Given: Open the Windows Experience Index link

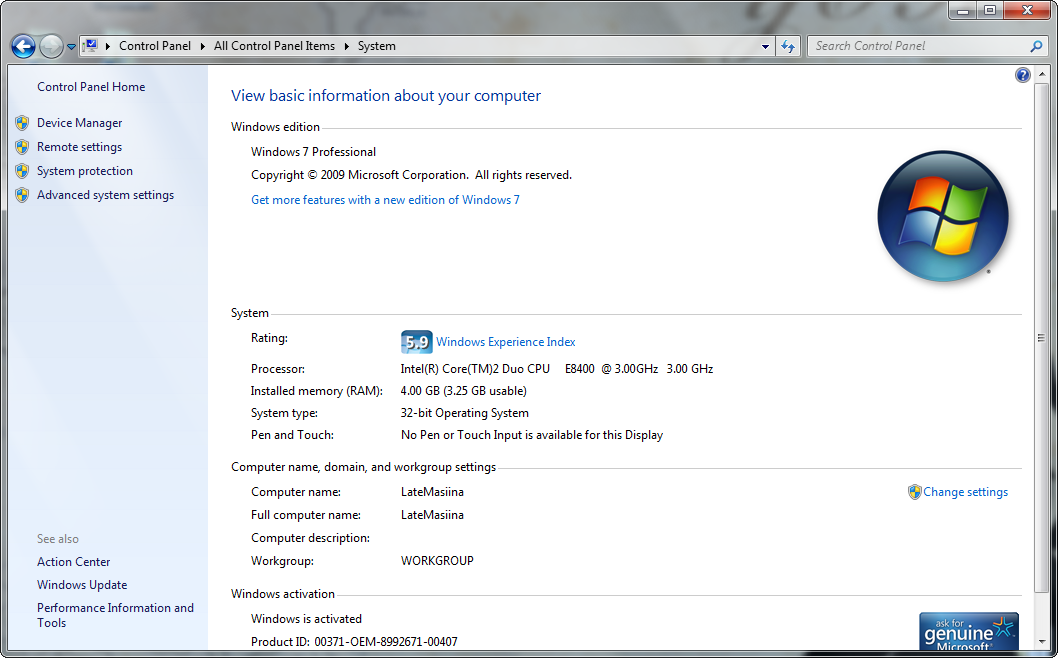Looking at the screenshot, I should [x=505, y=342].
